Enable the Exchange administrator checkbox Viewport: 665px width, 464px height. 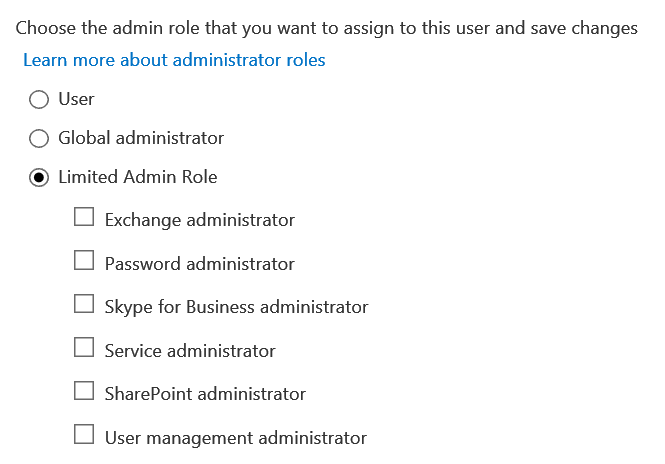pos(85,217)
